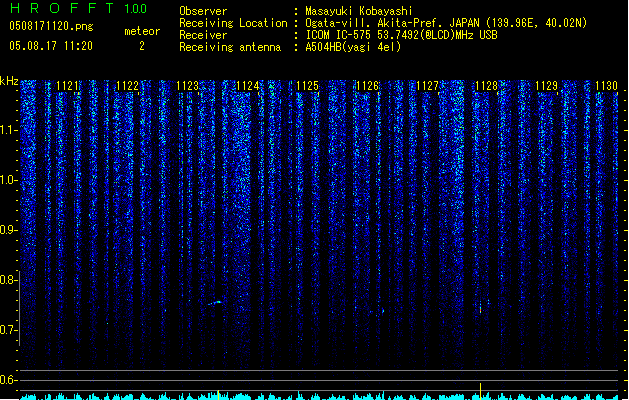The width and height of the screenshot is (629, 400).
Task: Click the 1.1 kHz axis label
Action: click(x=8, y=131)
